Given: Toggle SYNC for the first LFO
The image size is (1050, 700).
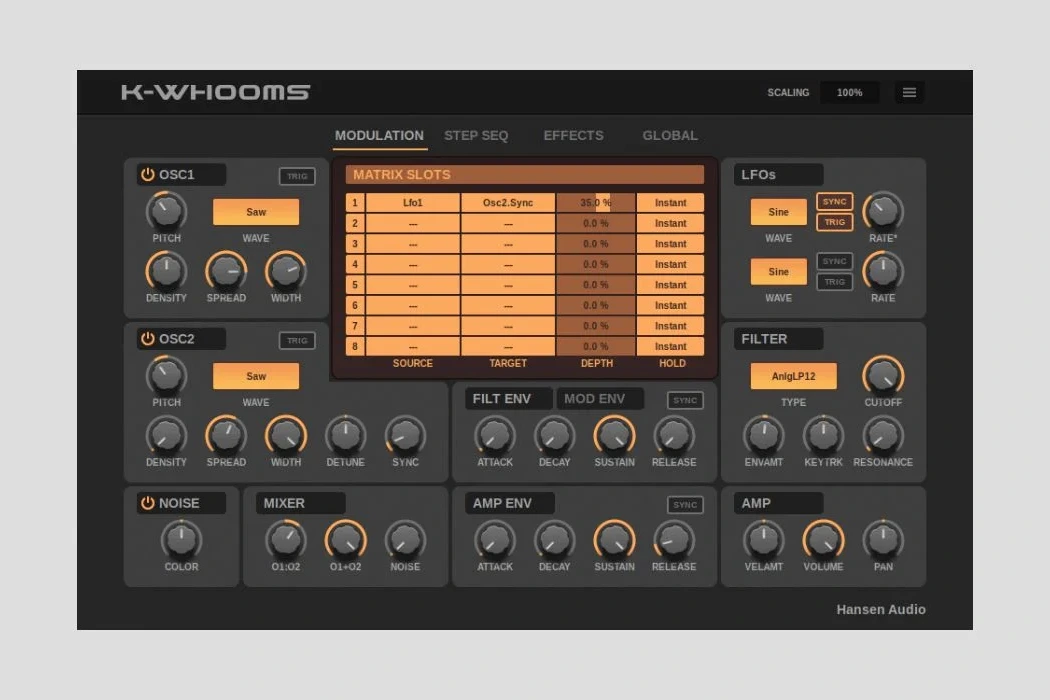Looking at the screenshot, I should pyautogui.click(x=834, y=202).
